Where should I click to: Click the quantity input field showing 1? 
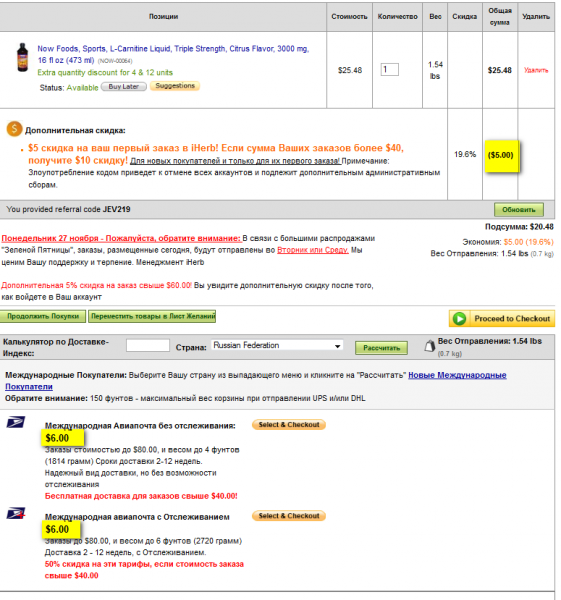pos(390,70)
